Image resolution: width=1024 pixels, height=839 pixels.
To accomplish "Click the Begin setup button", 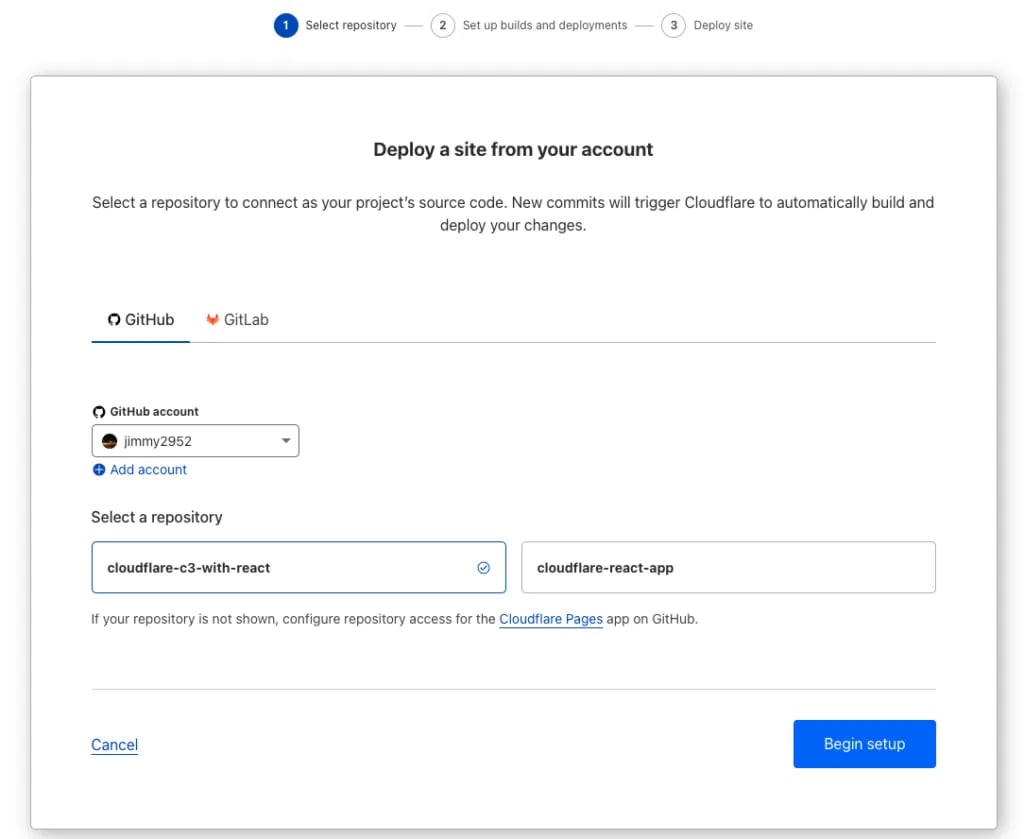I will 864,743.
